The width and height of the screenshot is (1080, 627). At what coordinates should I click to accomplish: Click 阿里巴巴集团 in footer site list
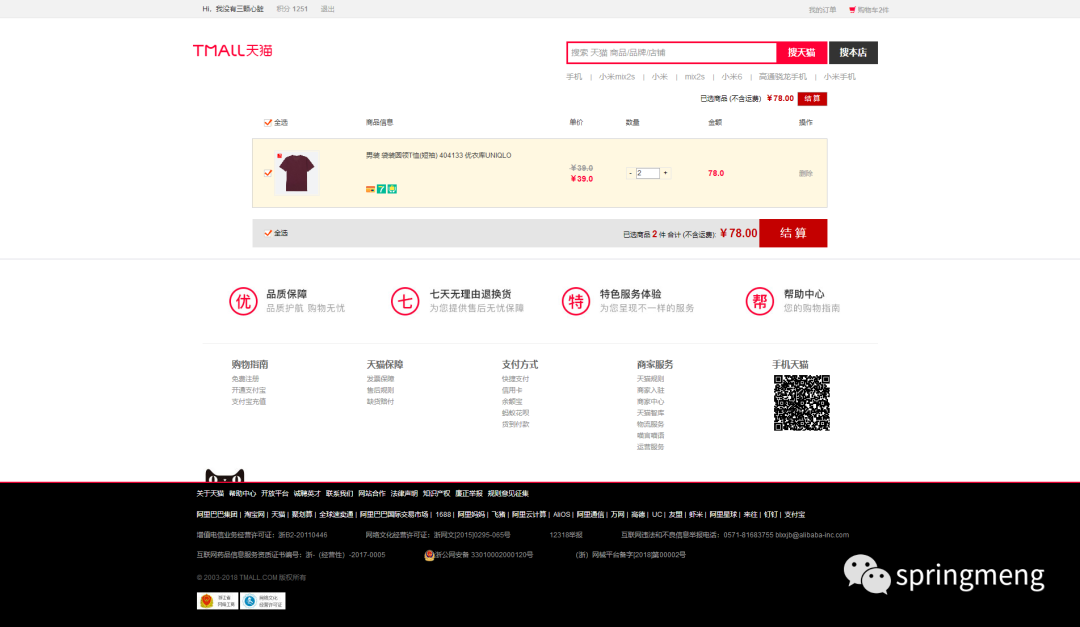(217, 515)
